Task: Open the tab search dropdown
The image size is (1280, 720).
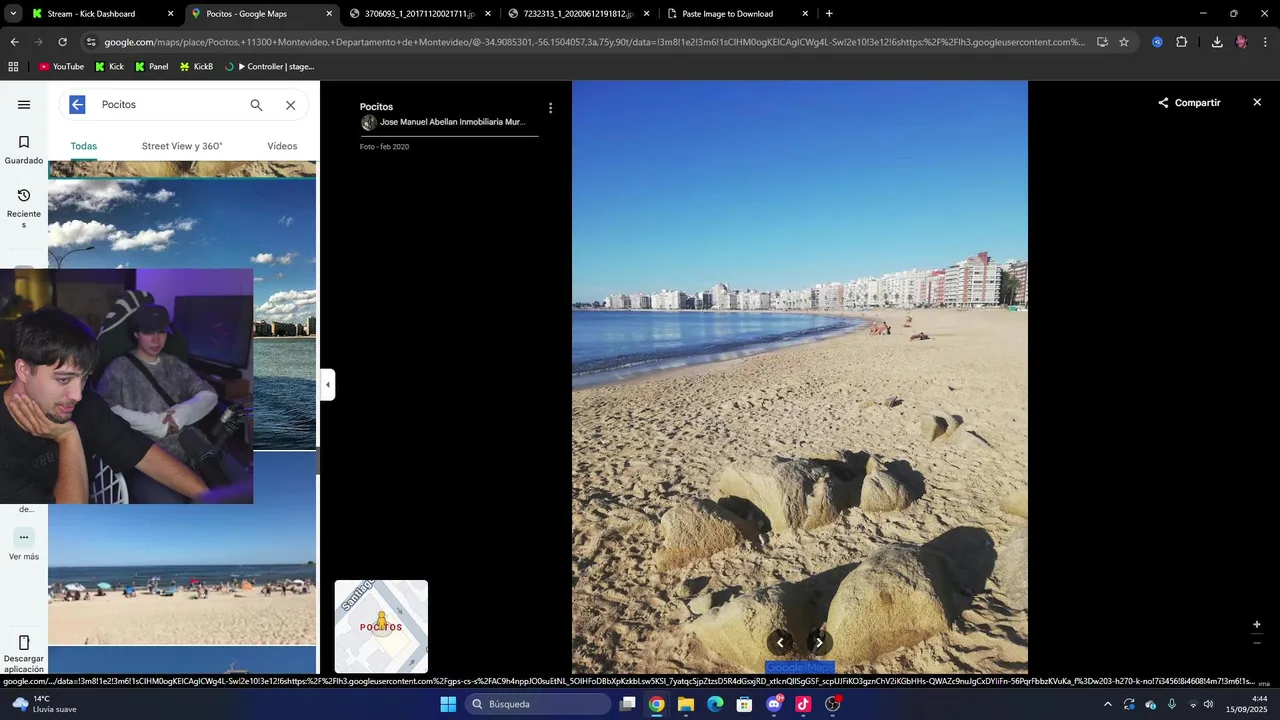Action: click(x=13, y=14)
